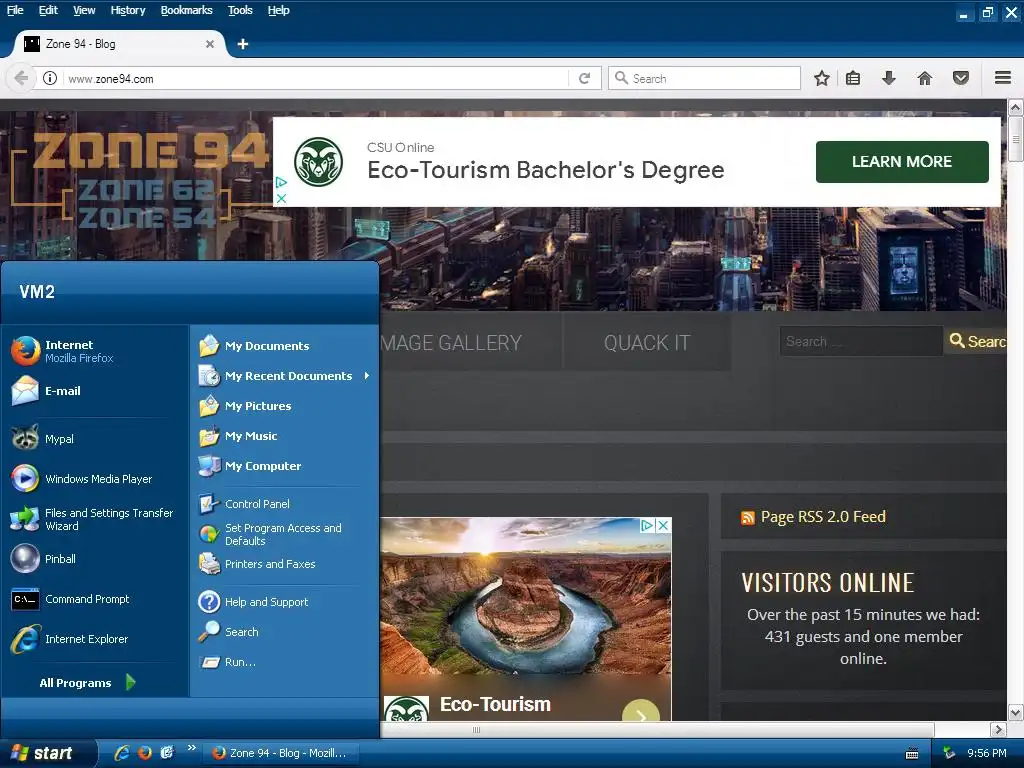1024x768 pixels.
Task: Focus the URL address bar
Action: pos(317,78)
